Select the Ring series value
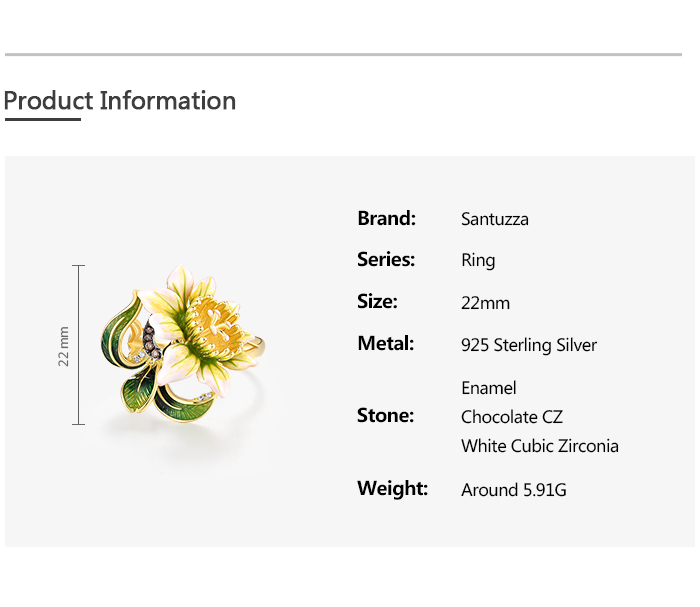700x607 pixels. (478, 261)
